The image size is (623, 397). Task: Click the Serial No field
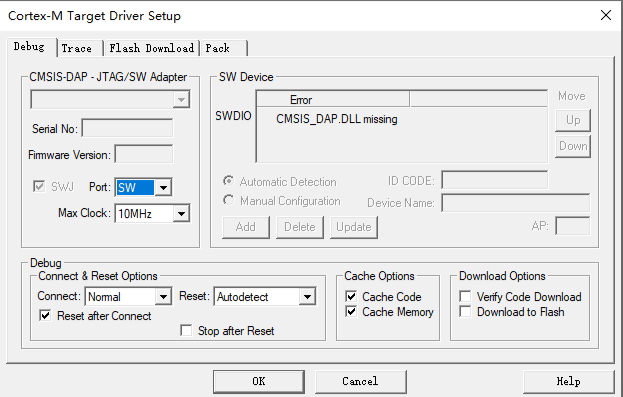(x=127, y=128)
